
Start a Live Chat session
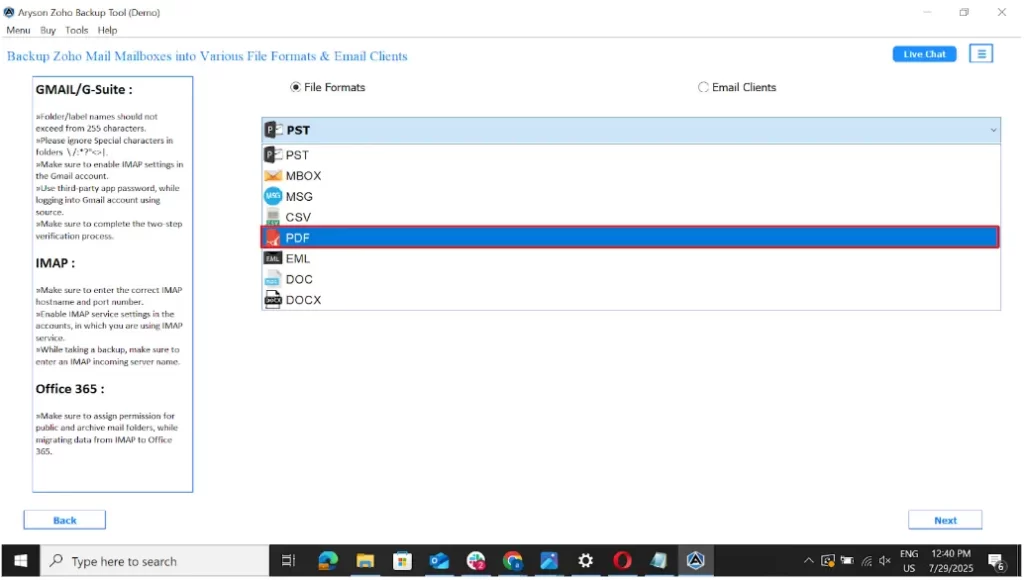click(x=923, y=53)
